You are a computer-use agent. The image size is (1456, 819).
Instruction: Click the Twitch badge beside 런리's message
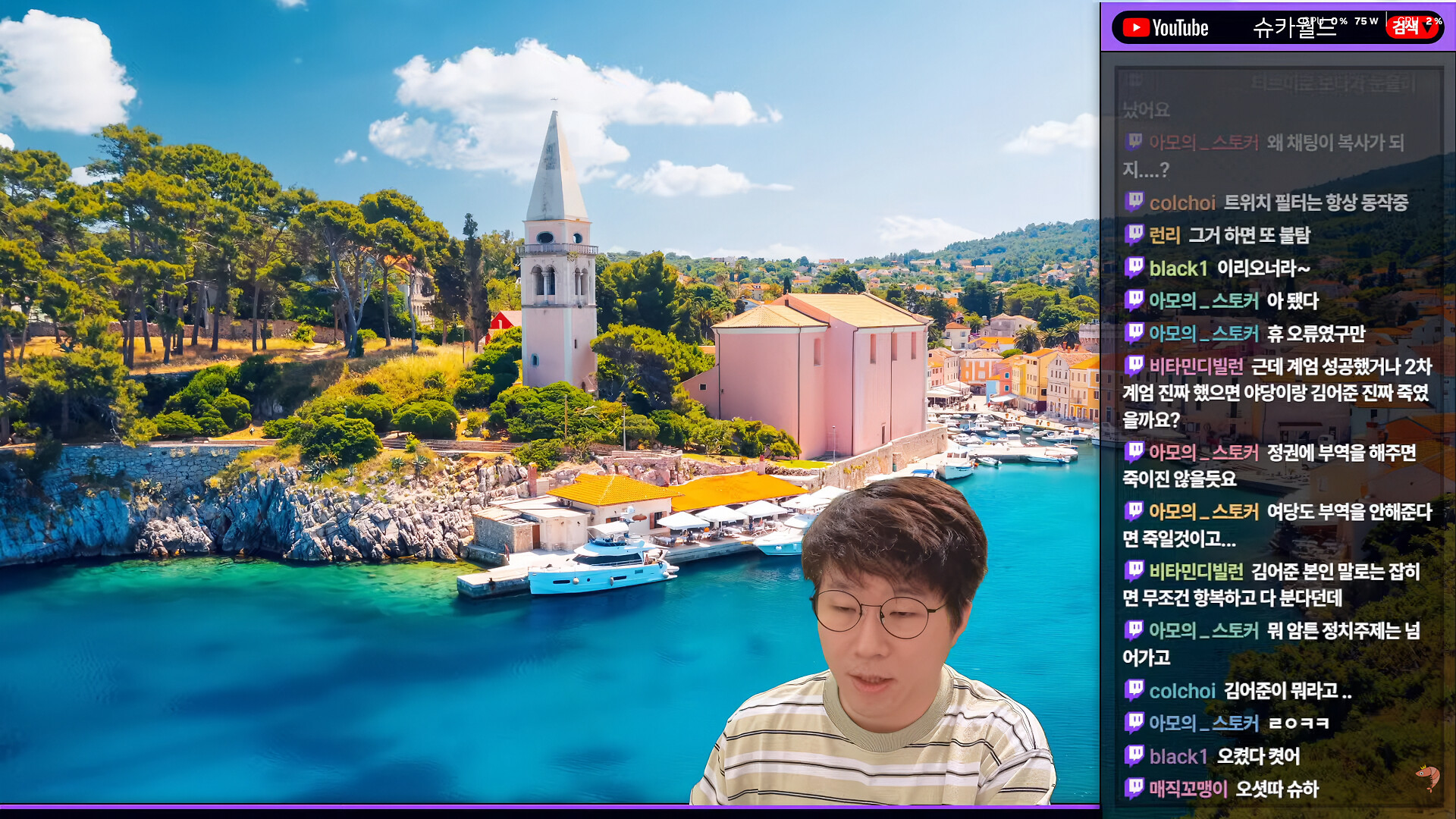point(1134,234)
